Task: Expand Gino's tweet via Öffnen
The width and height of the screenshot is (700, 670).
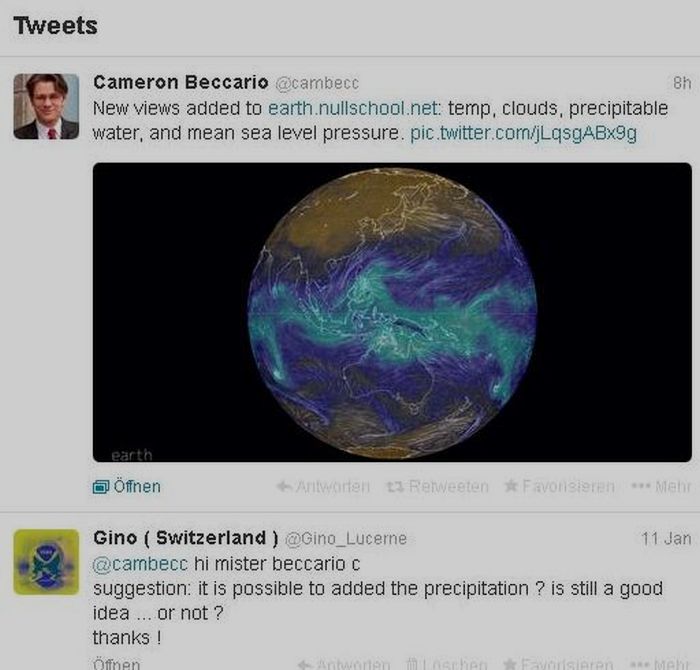Action: click(x=117, y=663)
